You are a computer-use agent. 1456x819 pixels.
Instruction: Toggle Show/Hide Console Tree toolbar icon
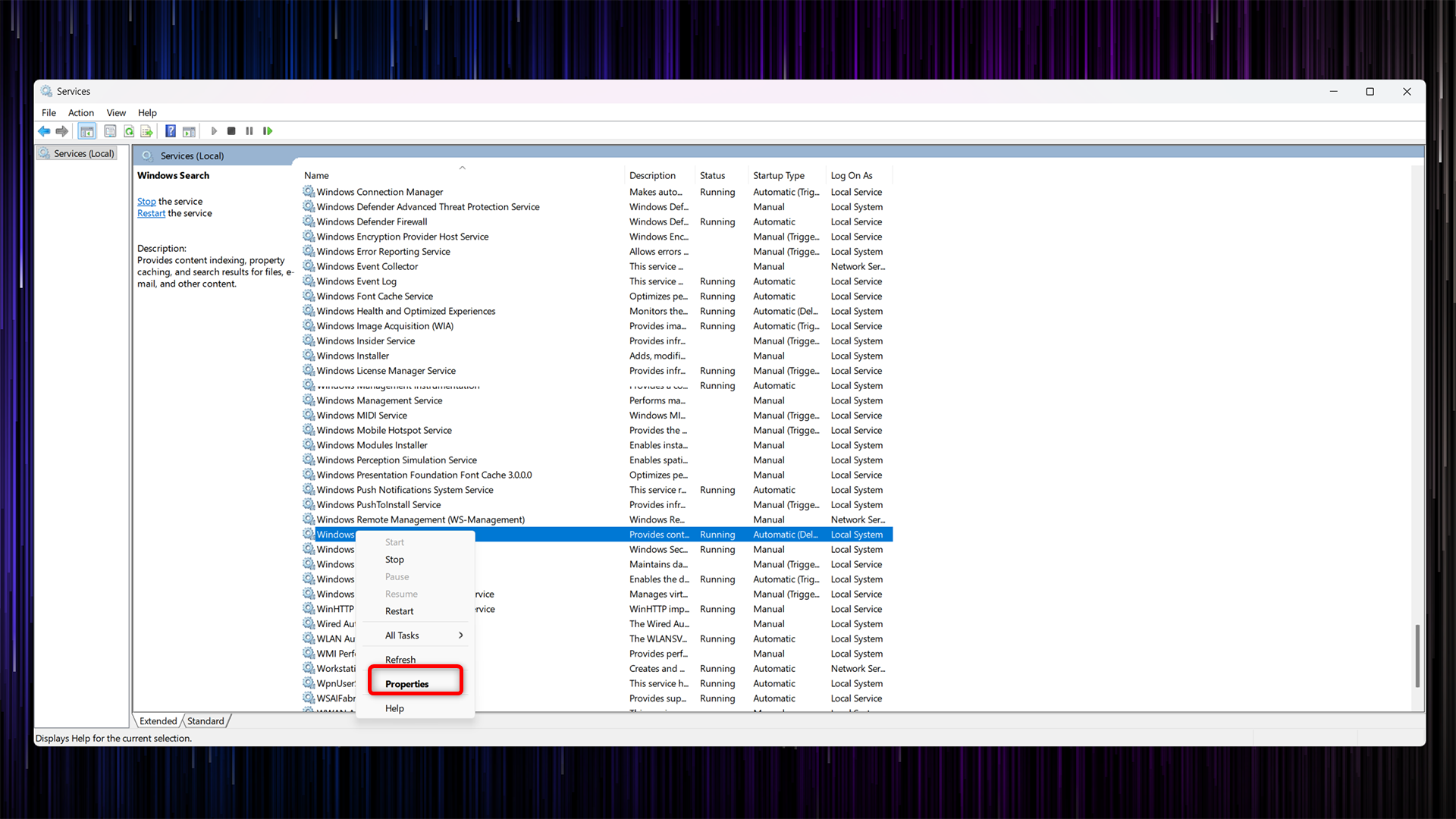(x=87, y=131)
